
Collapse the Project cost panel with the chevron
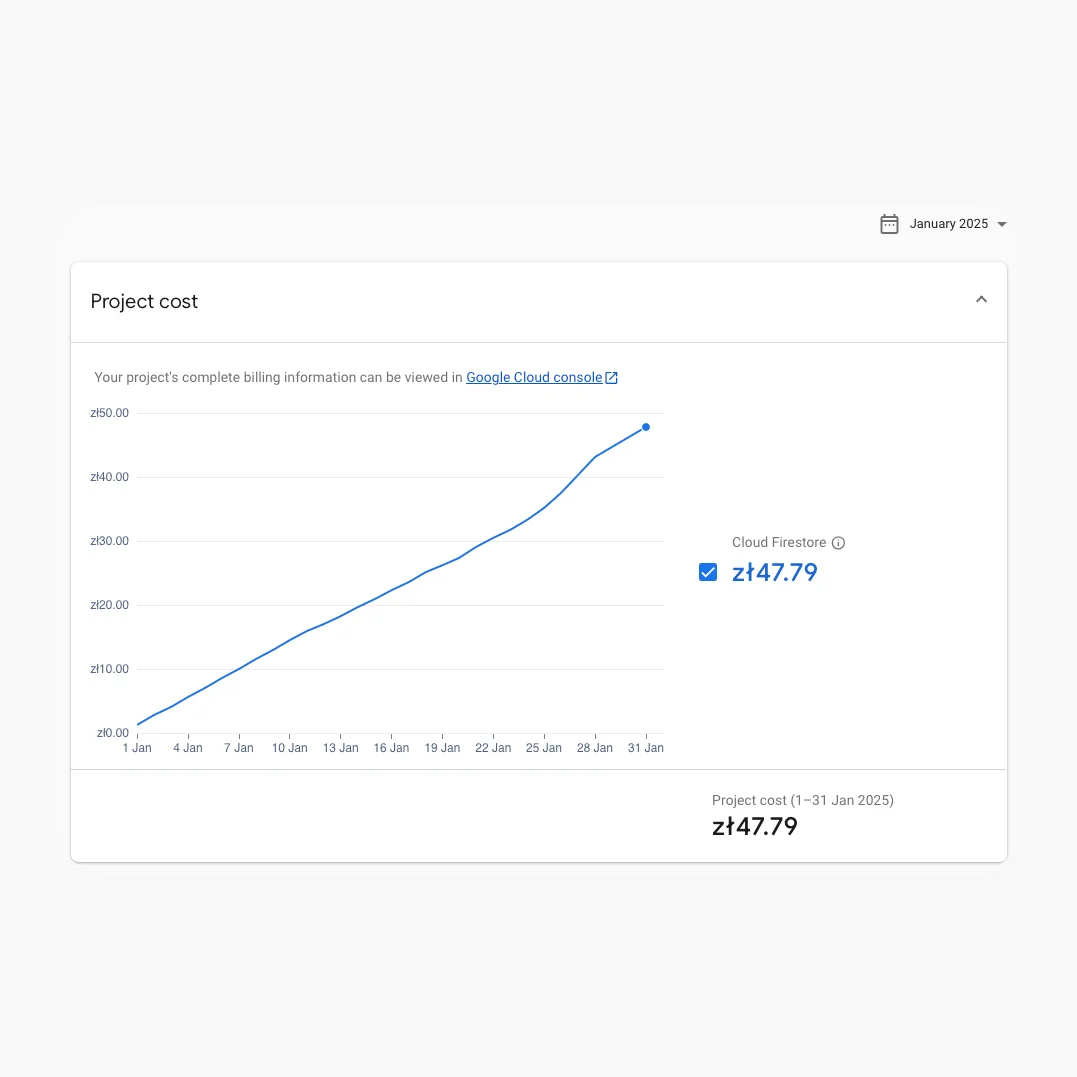(x=981, y=300)
